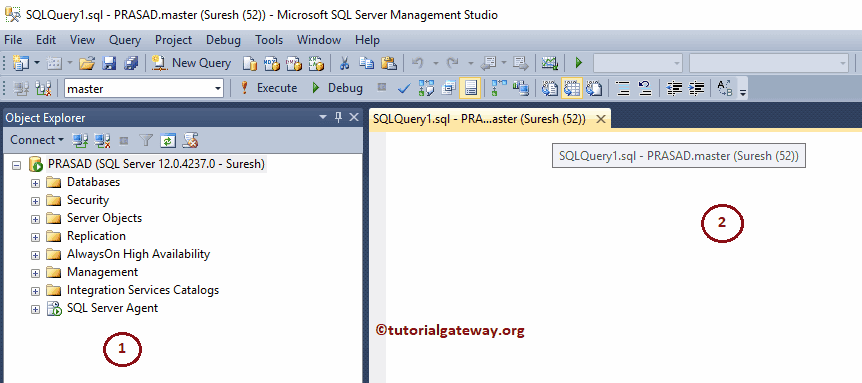Screen dimensions: 862x383
Task: Open the Tools menu
Action: pyautogui.click(x=269, y=40)
